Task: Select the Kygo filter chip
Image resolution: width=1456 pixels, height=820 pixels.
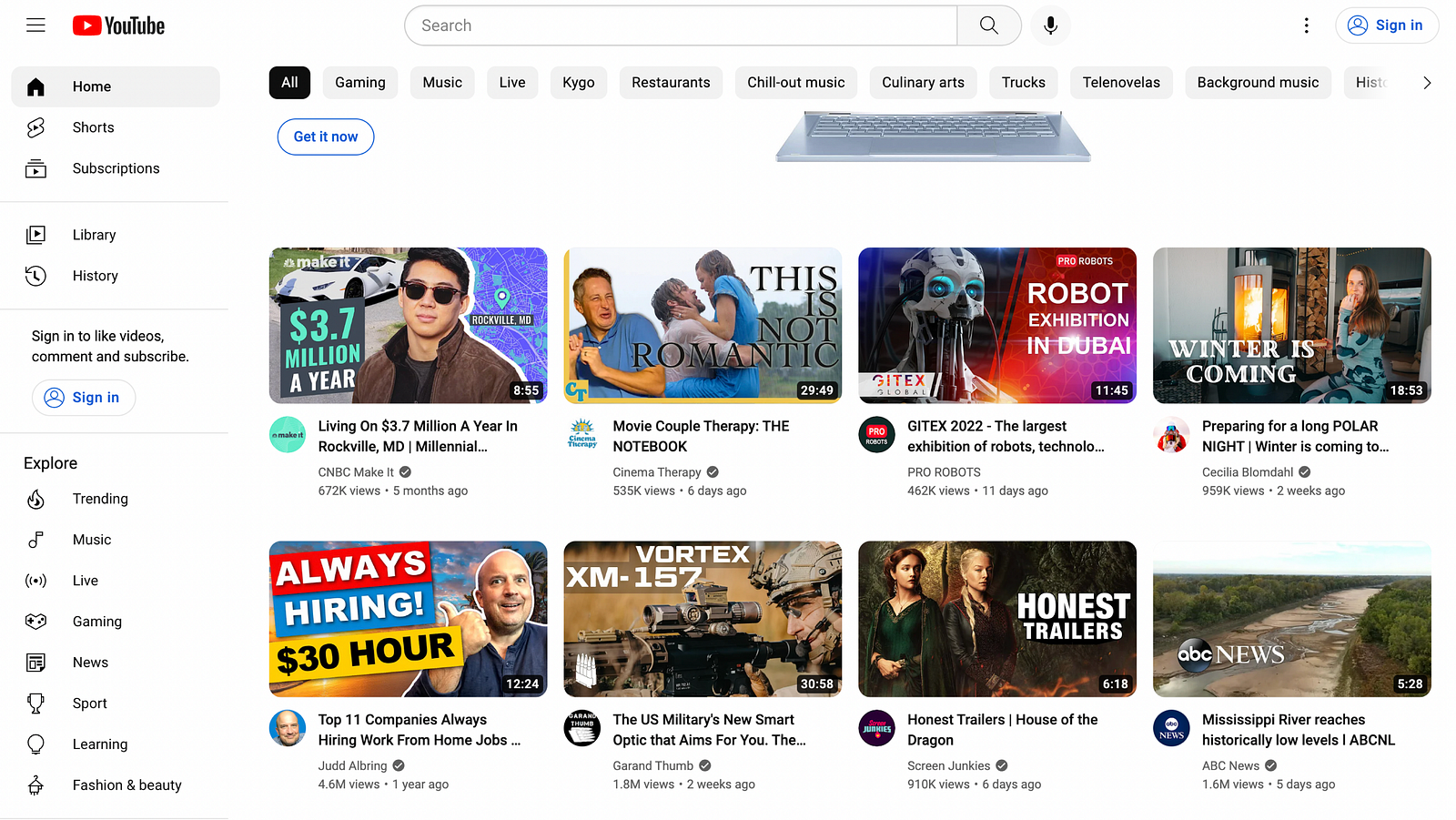Action: (579, 83)
